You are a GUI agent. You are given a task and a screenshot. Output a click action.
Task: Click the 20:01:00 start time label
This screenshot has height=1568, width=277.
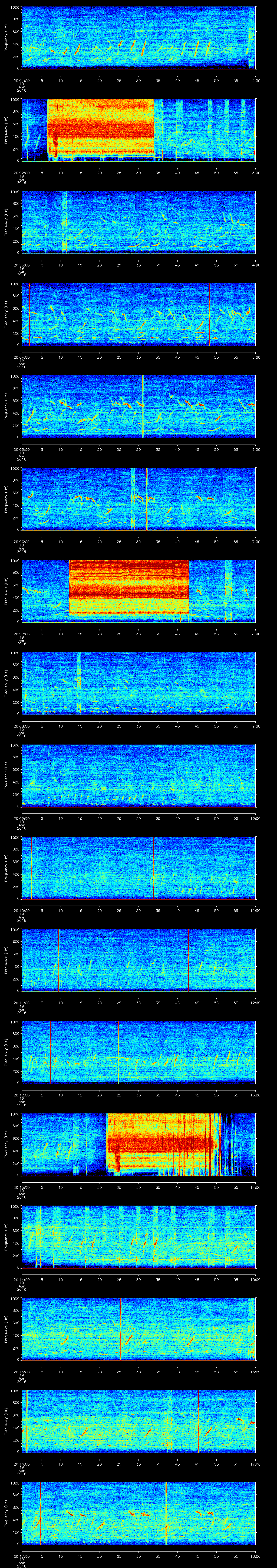tap(21, 80)
